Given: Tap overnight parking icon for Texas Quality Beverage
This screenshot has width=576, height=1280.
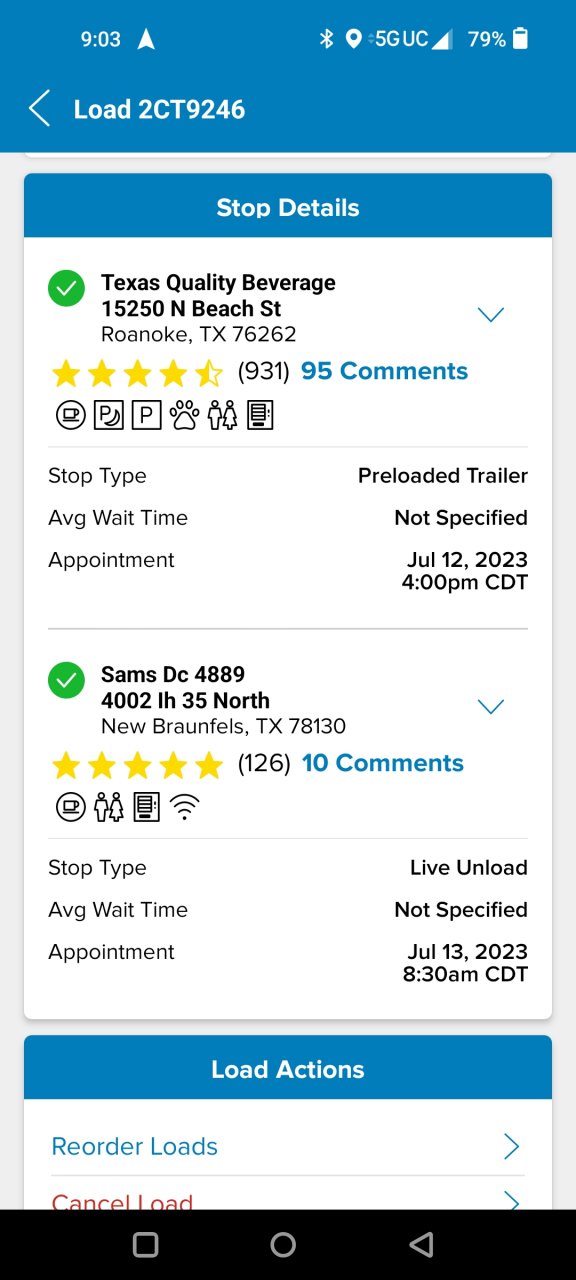Looking at the screenshot, I should tap(108, 414).
